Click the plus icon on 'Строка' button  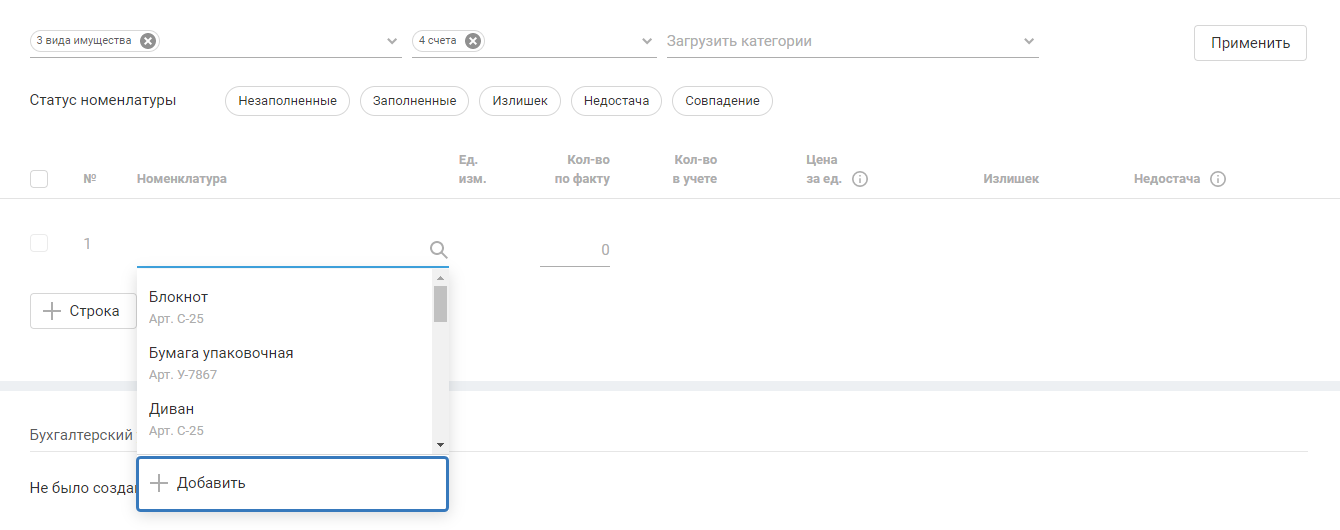(x=53, y=311)
